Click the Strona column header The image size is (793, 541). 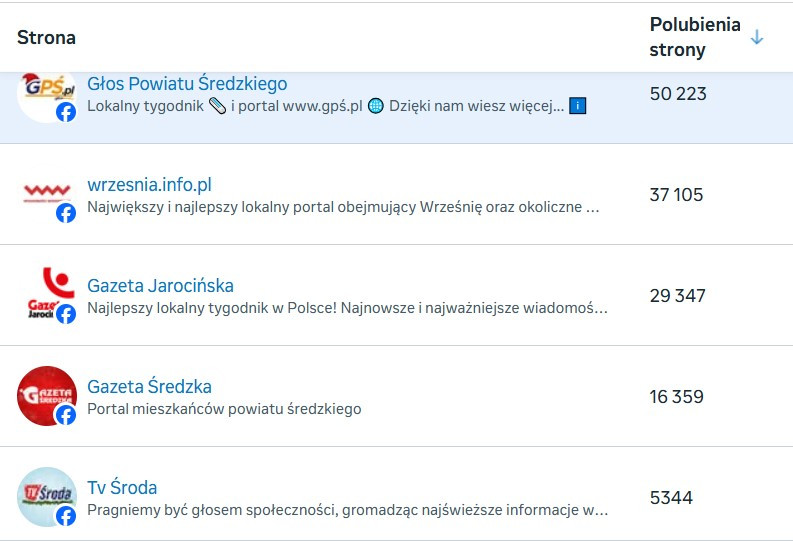pyautogui.click(x=46, y=37)
